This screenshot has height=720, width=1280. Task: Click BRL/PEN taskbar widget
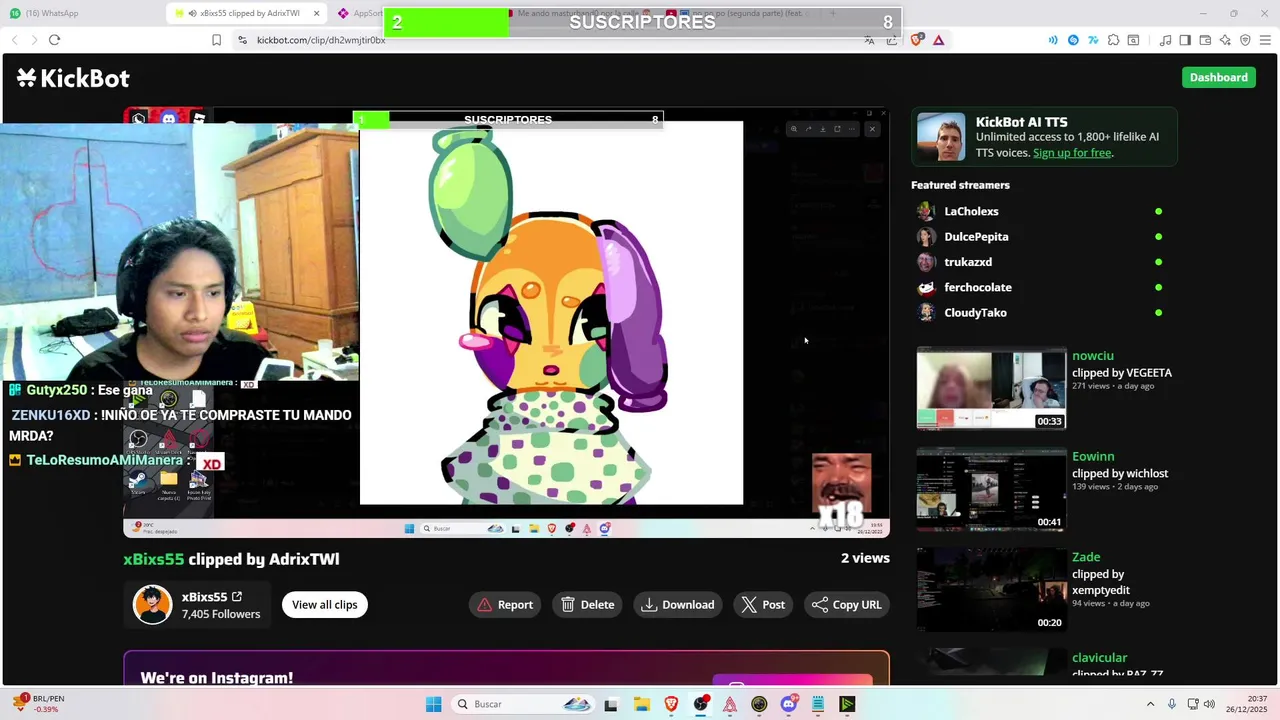(x=38, y=704)
